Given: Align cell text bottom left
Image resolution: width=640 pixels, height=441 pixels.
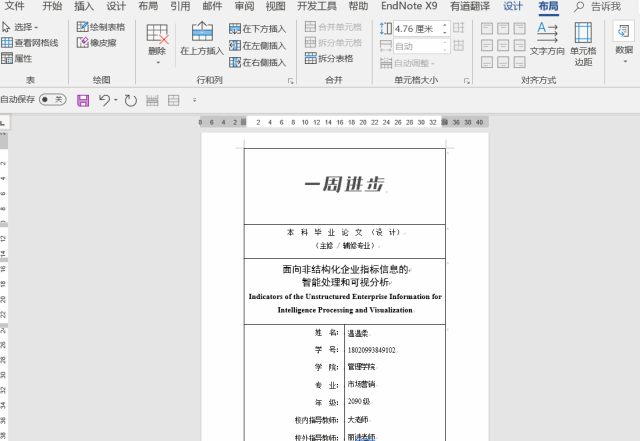Looking at the screenshot, I should click(487, 62).
